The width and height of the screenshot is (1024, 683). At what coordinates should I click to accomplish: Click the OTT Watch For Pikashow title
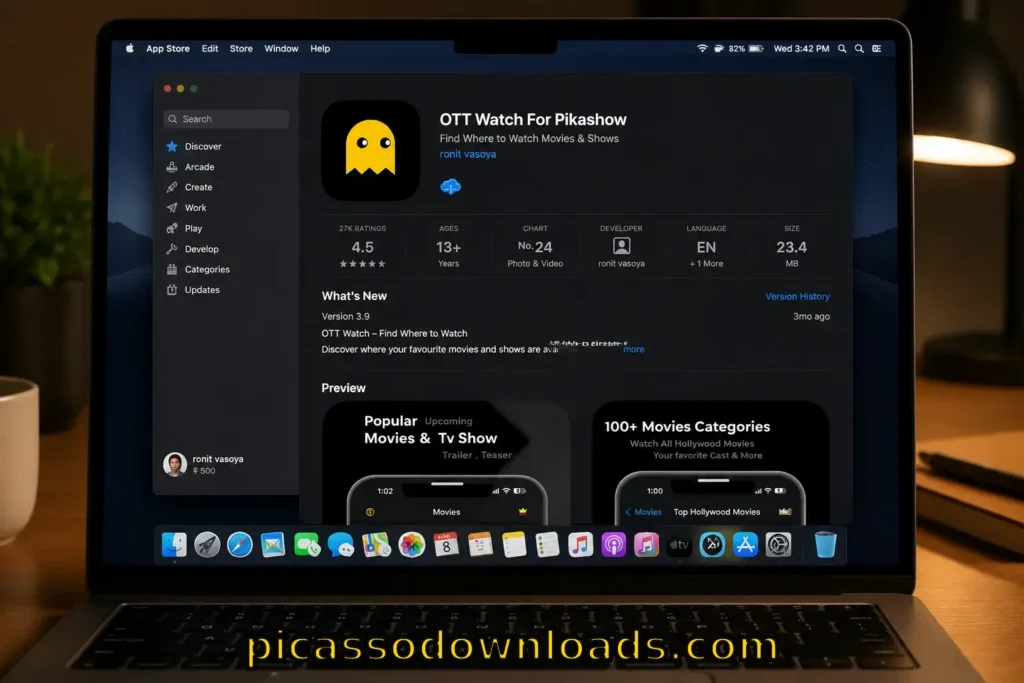533,119
